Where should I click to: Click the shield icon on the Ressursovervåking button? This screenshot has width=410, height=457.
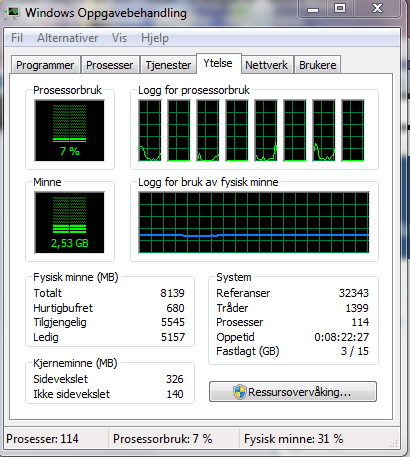click(x=240, y=392)
